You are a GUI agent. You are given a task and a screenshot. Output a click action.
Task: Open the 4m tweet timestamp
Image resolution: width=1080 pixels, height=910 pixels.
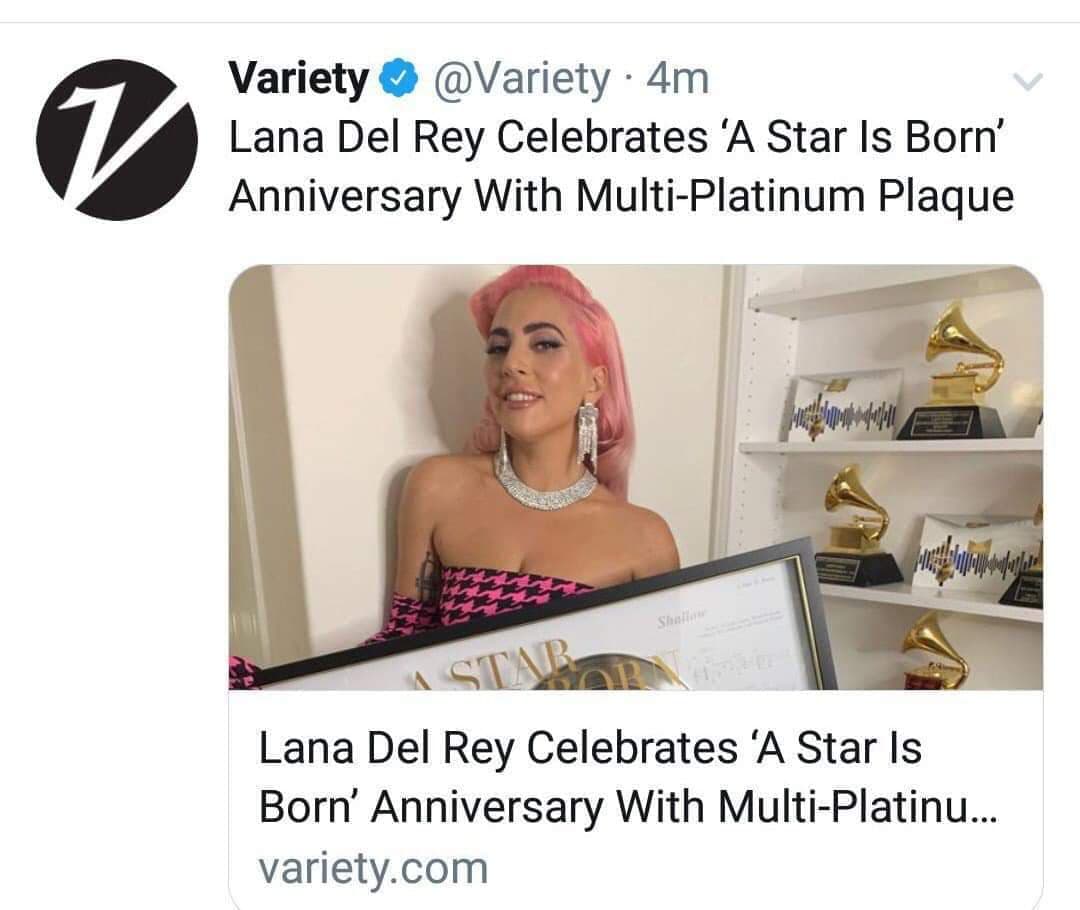[x=678, y=79]
